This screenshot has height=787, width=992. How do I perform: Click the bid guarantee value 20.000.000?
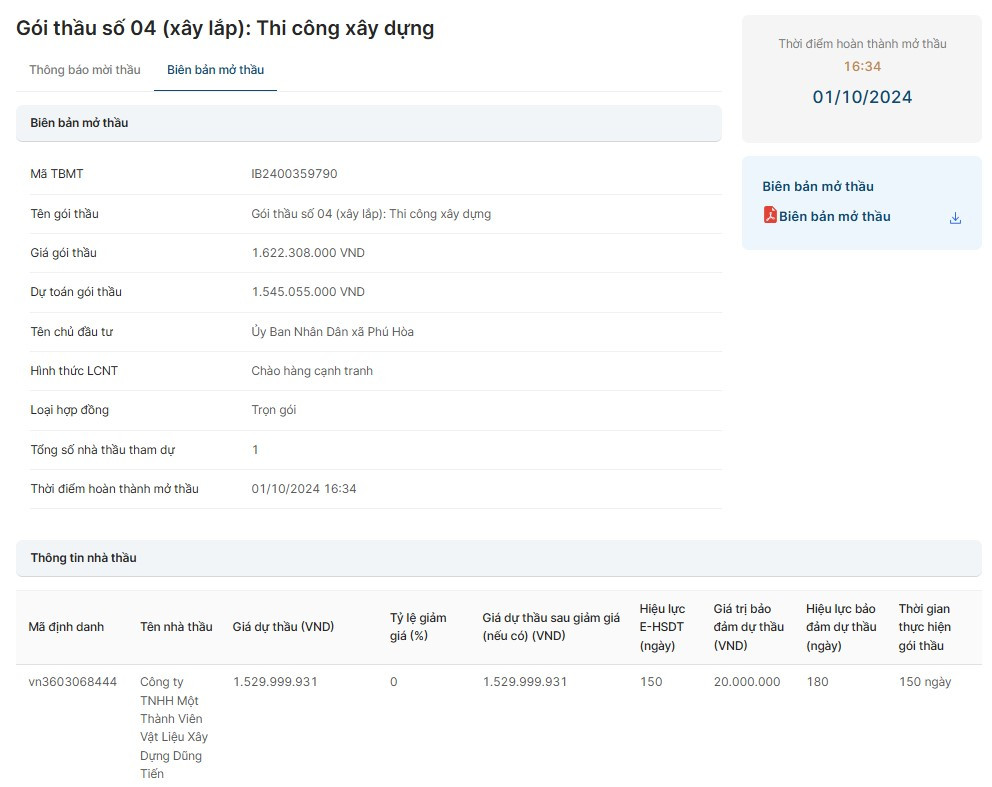747,682
